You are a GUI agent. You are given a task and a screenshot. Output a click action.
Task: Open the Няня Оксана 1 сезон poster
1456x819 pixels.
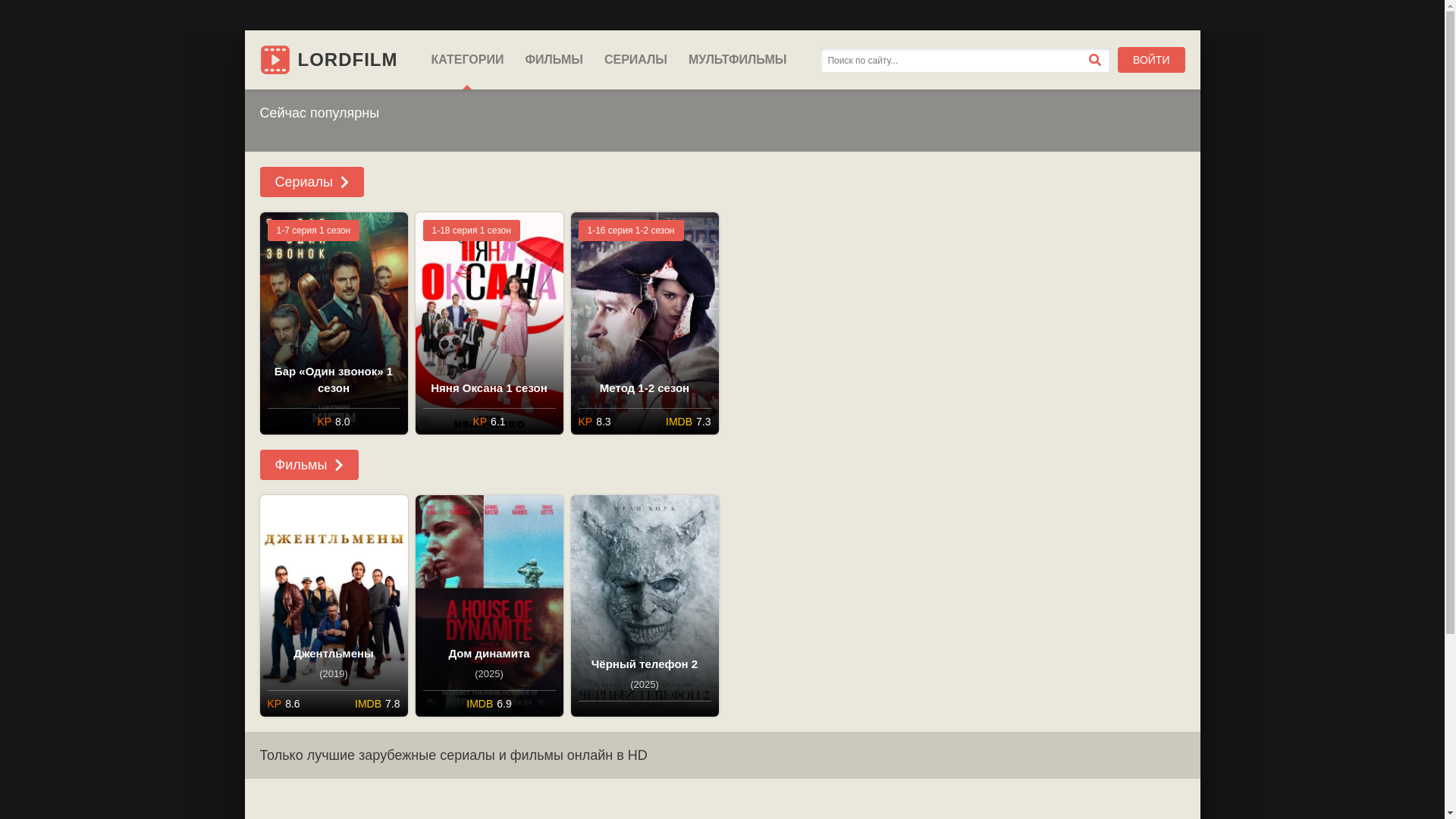click(x=489, y=318)
